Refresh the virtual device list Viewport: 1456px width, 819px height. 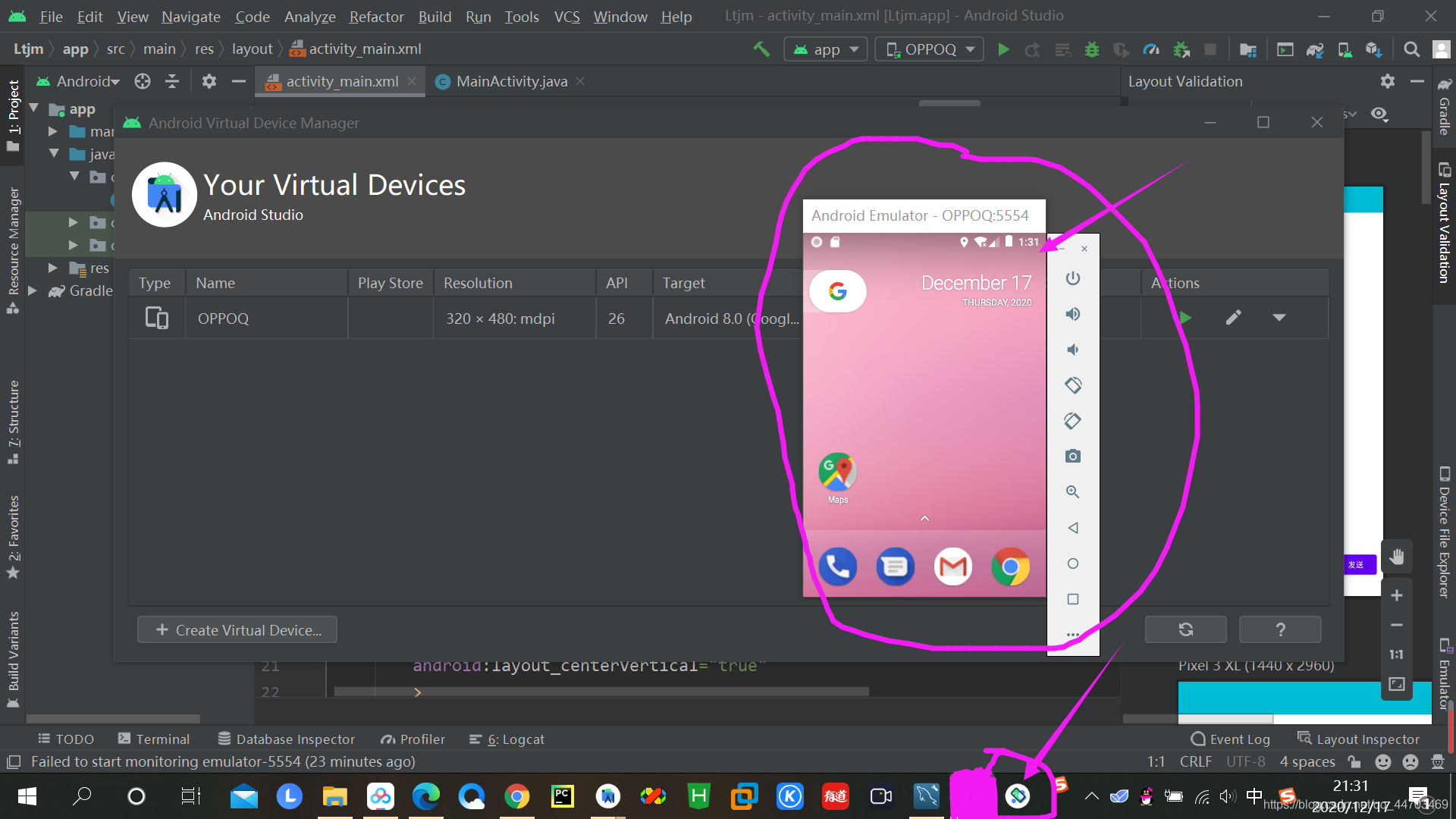(1186, 629)
